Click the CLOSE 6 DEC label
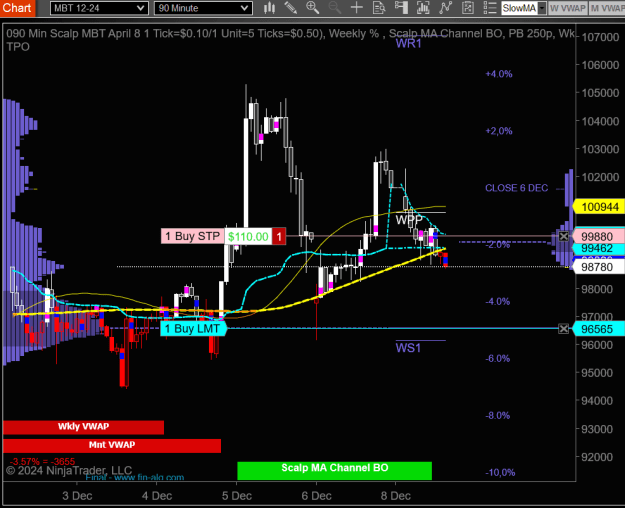Screen dimensions: 625x508 click(x=516, y=188)
